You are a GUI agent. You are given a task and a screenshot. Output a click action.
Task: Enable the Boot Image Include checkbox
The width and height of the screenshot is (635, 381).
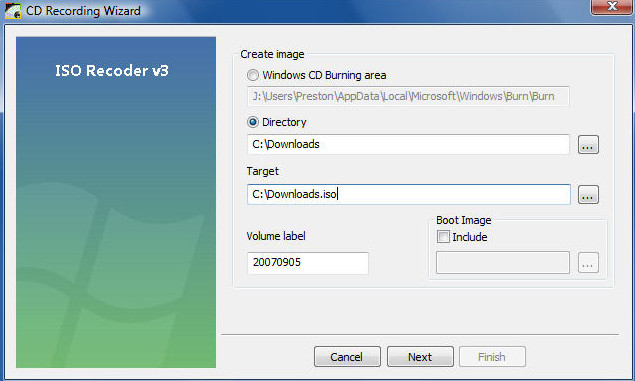443,236
